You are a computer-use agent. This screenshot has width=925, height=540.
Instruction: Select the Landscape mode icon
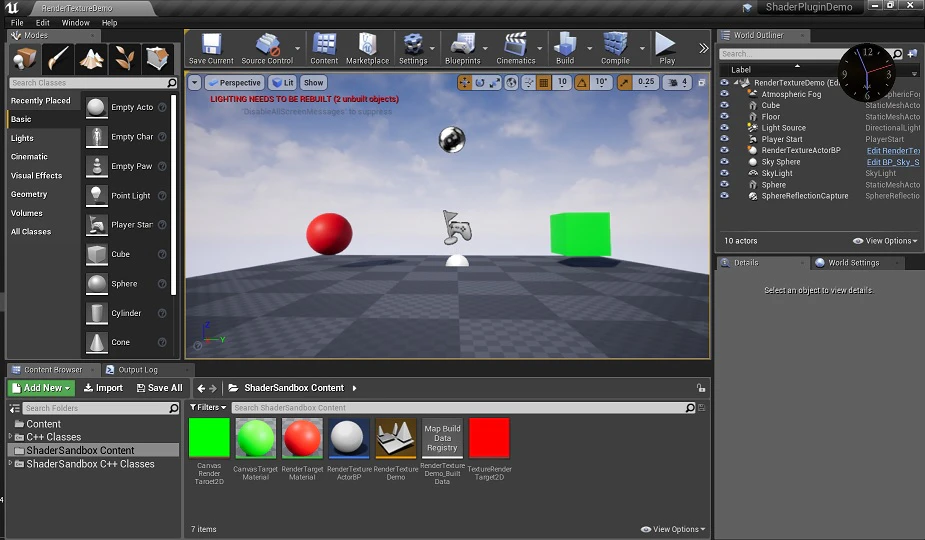pyautogui.click(x=91, y=58)
